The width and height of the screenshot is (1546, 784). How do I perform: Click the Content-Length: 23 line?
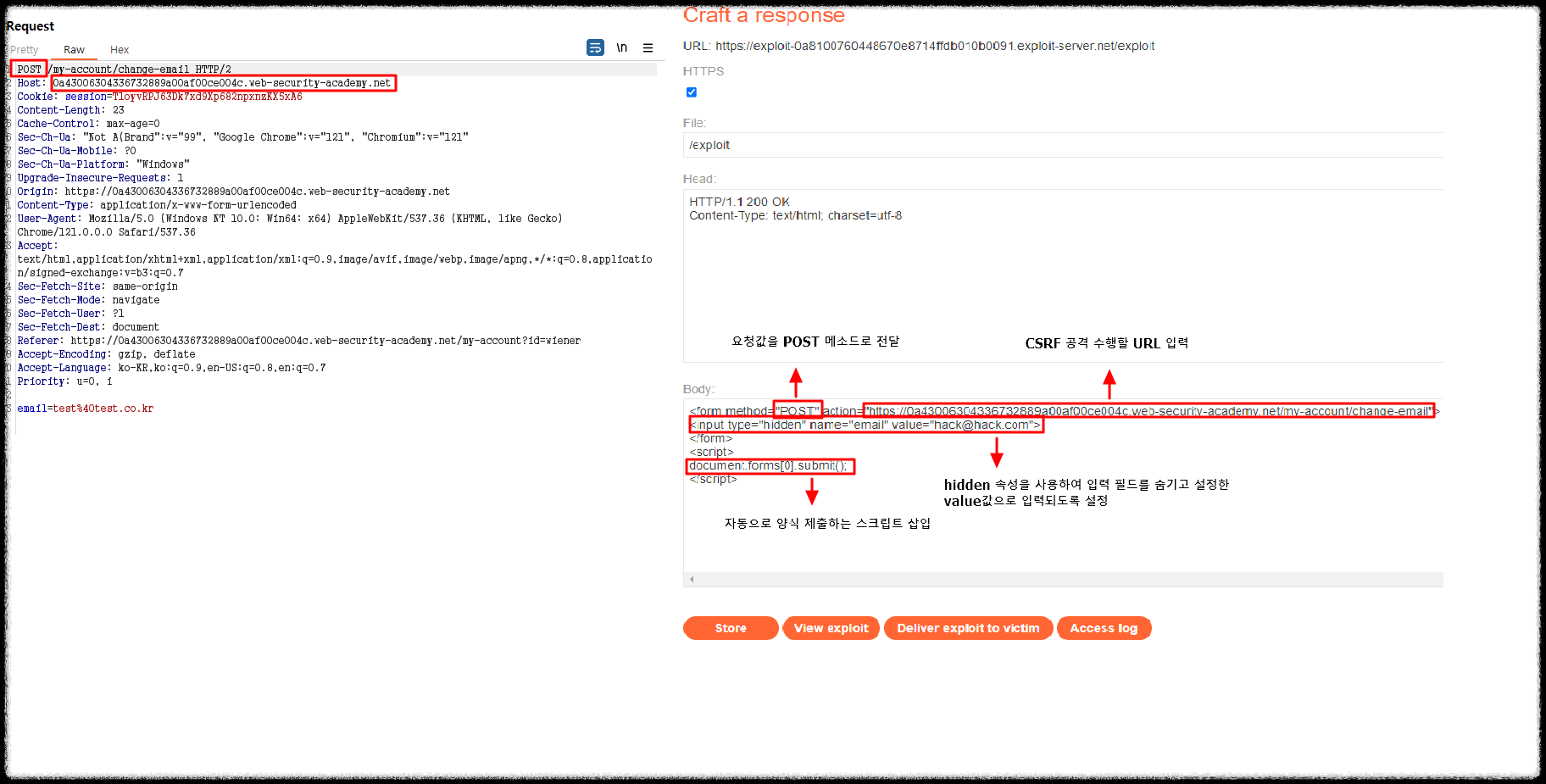pyautogui.click(x=71, y=110)
